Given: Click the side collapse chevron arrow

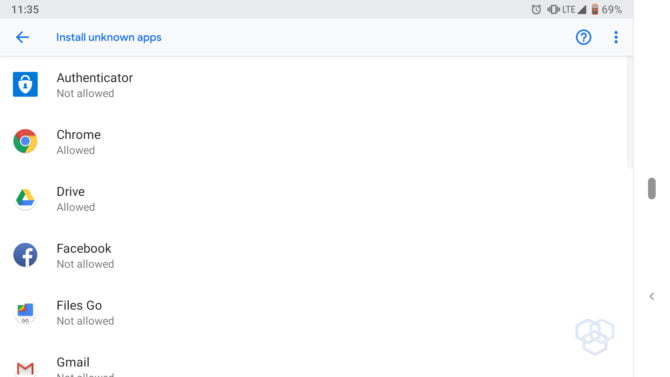Looking at the screenshot, I should [x=652, y=296].
